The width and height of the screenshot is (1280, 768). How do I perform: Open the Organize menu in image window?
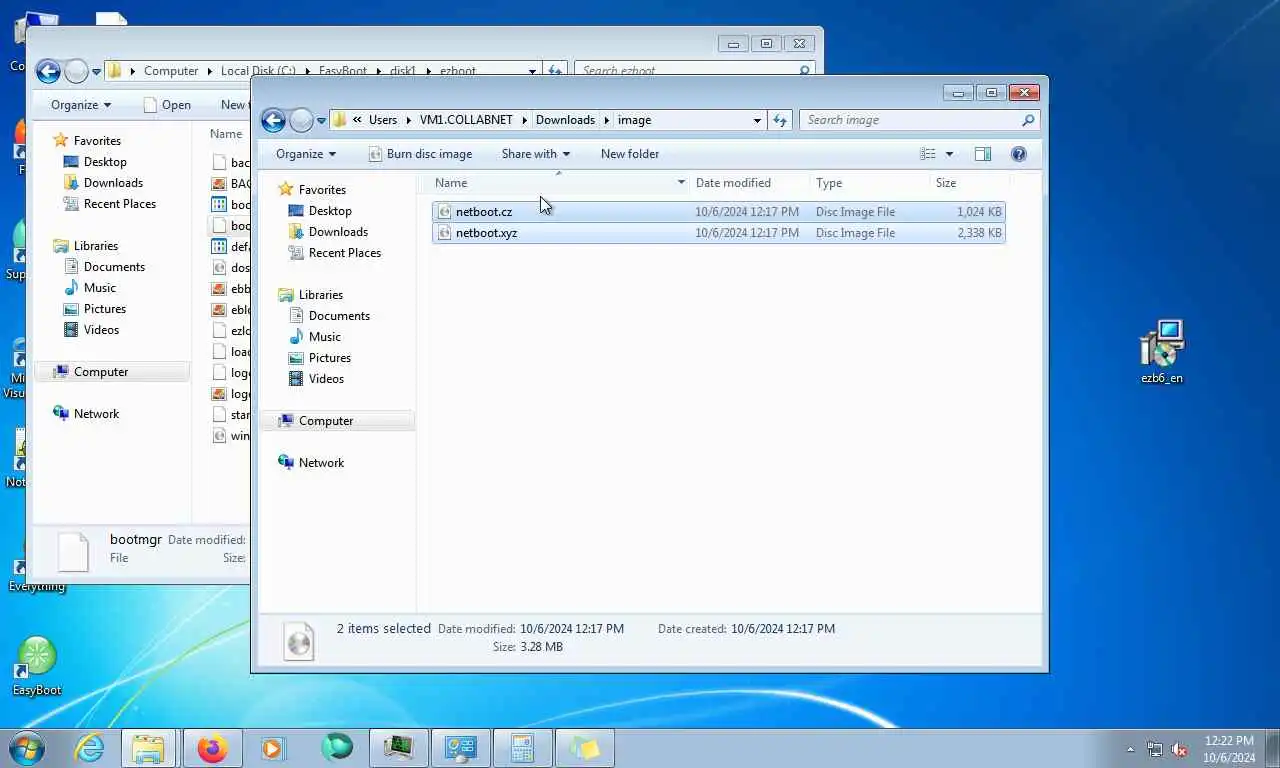(x=306, y=154)
